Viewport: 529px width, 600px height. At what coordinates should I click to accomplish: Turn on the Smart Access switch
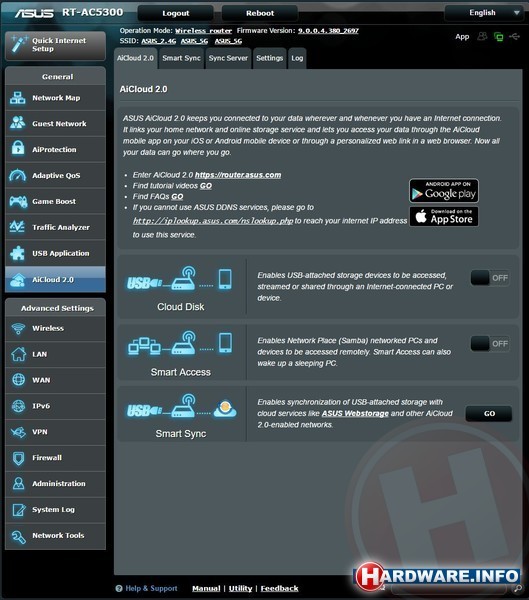click(x=490, y=344)
